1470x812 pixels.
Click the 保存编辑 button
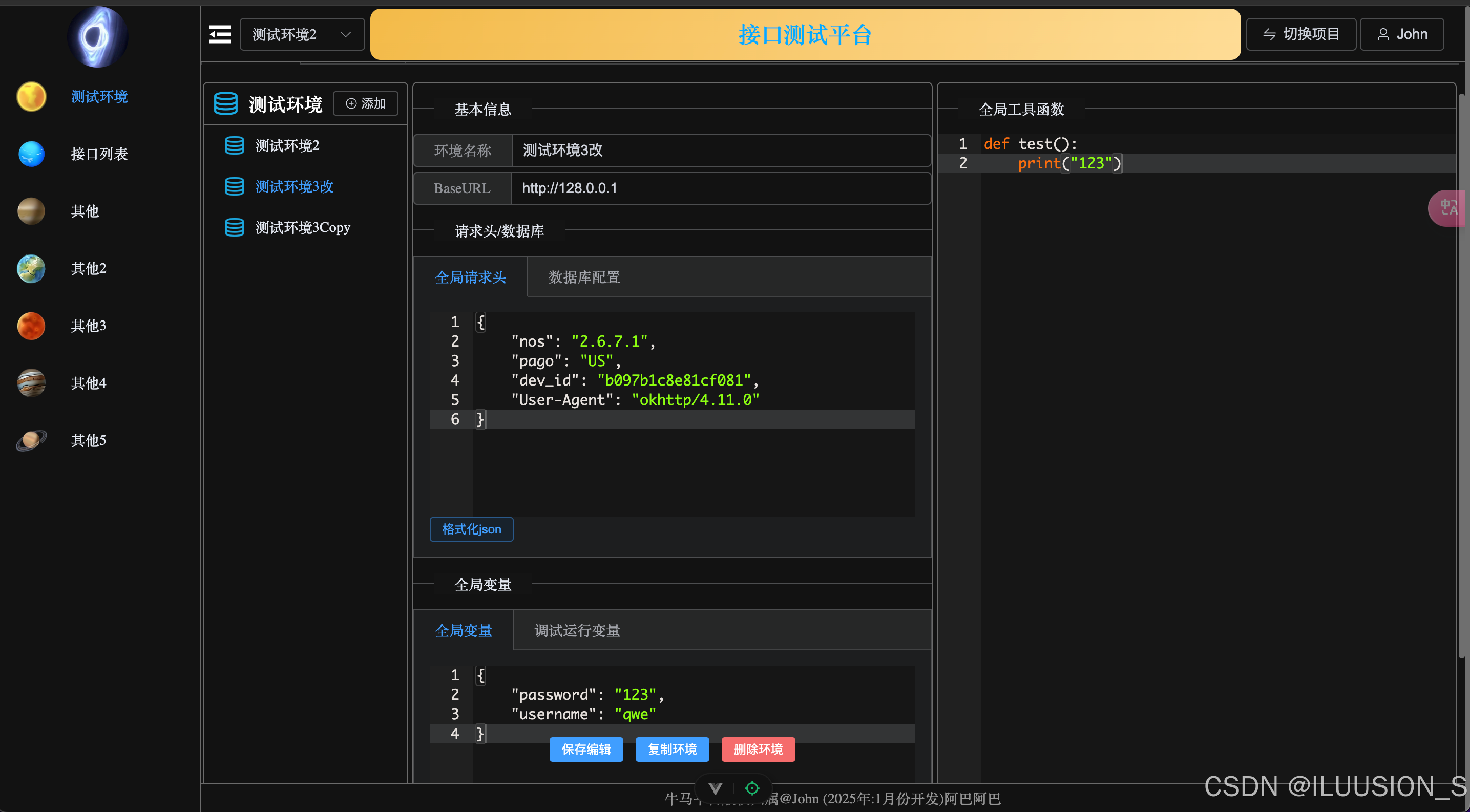pos(586,749)
